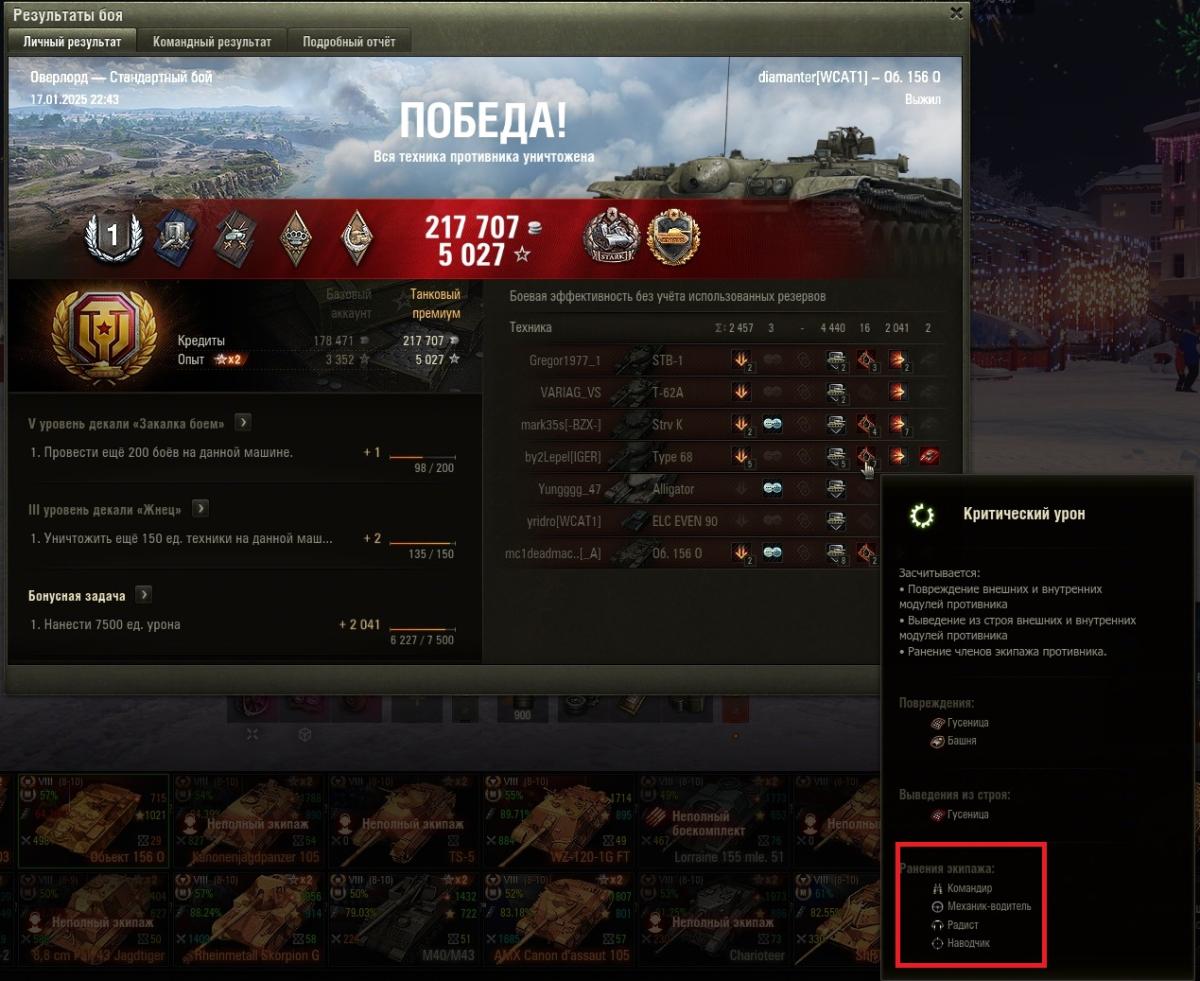The width and height of the screenshot is (1200, 981).
Task: Click the kill icon in Type 68 row
Action: (x=929, y=456)
